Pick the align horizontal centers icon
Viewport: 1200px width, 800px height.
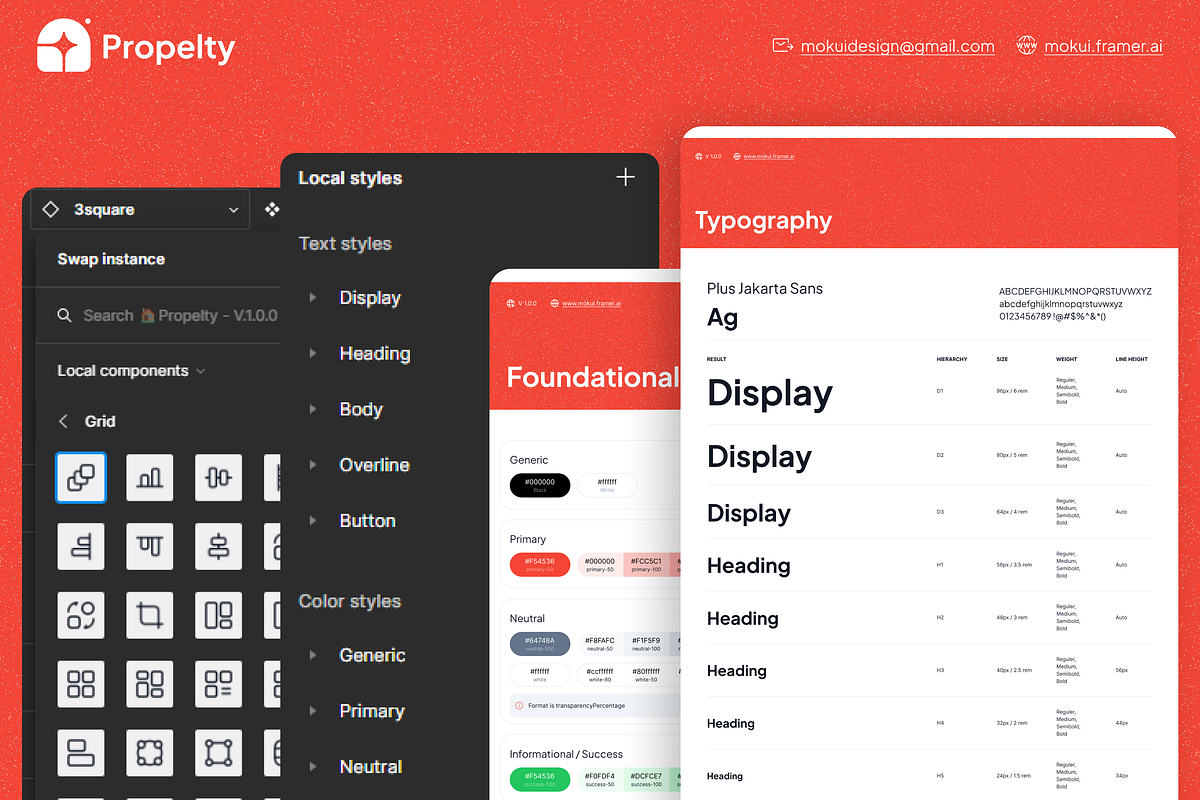tap(219, 546)
